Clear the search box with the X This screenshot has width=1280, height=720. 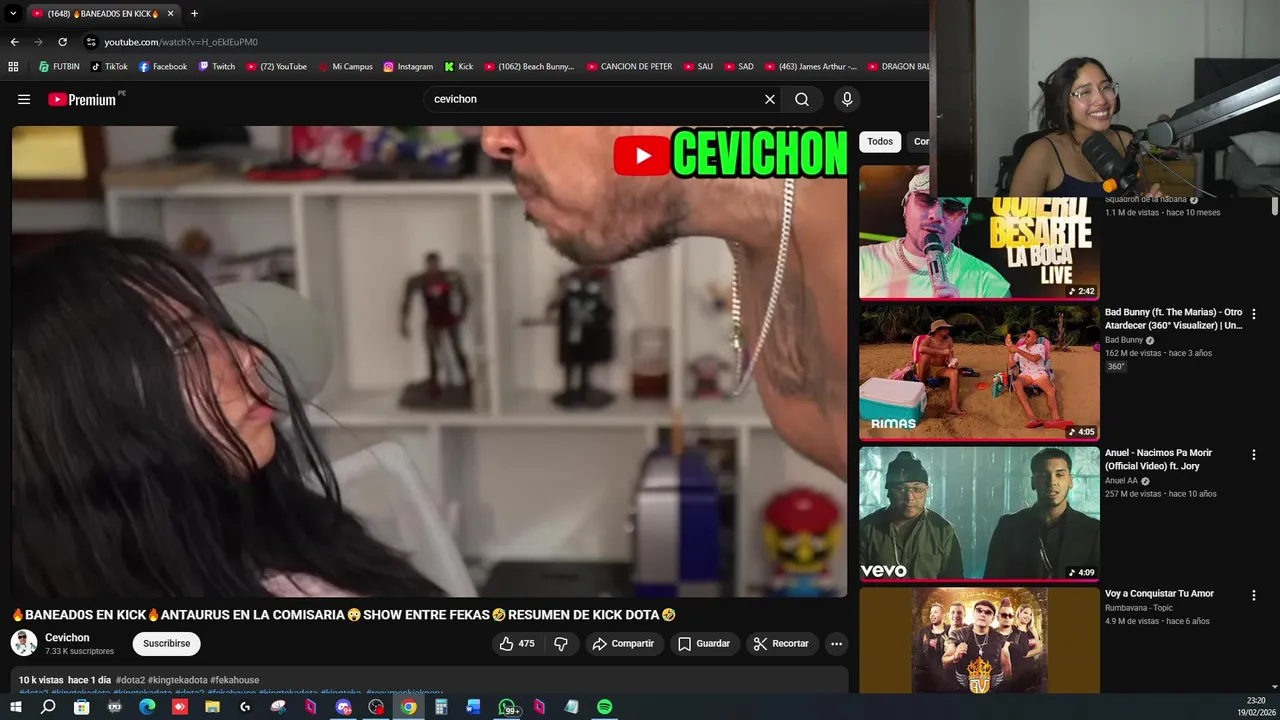770,99
